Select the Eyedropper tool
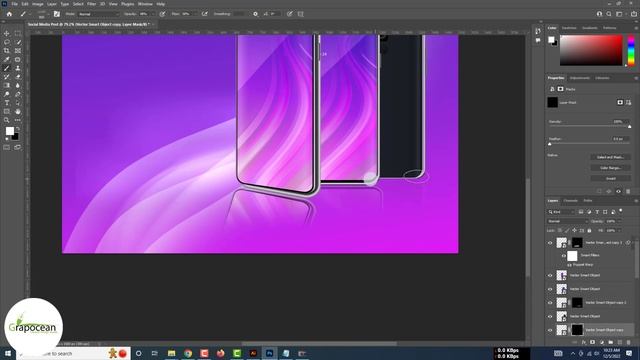The height and width of the screenshot is (360, 640). 7,60
